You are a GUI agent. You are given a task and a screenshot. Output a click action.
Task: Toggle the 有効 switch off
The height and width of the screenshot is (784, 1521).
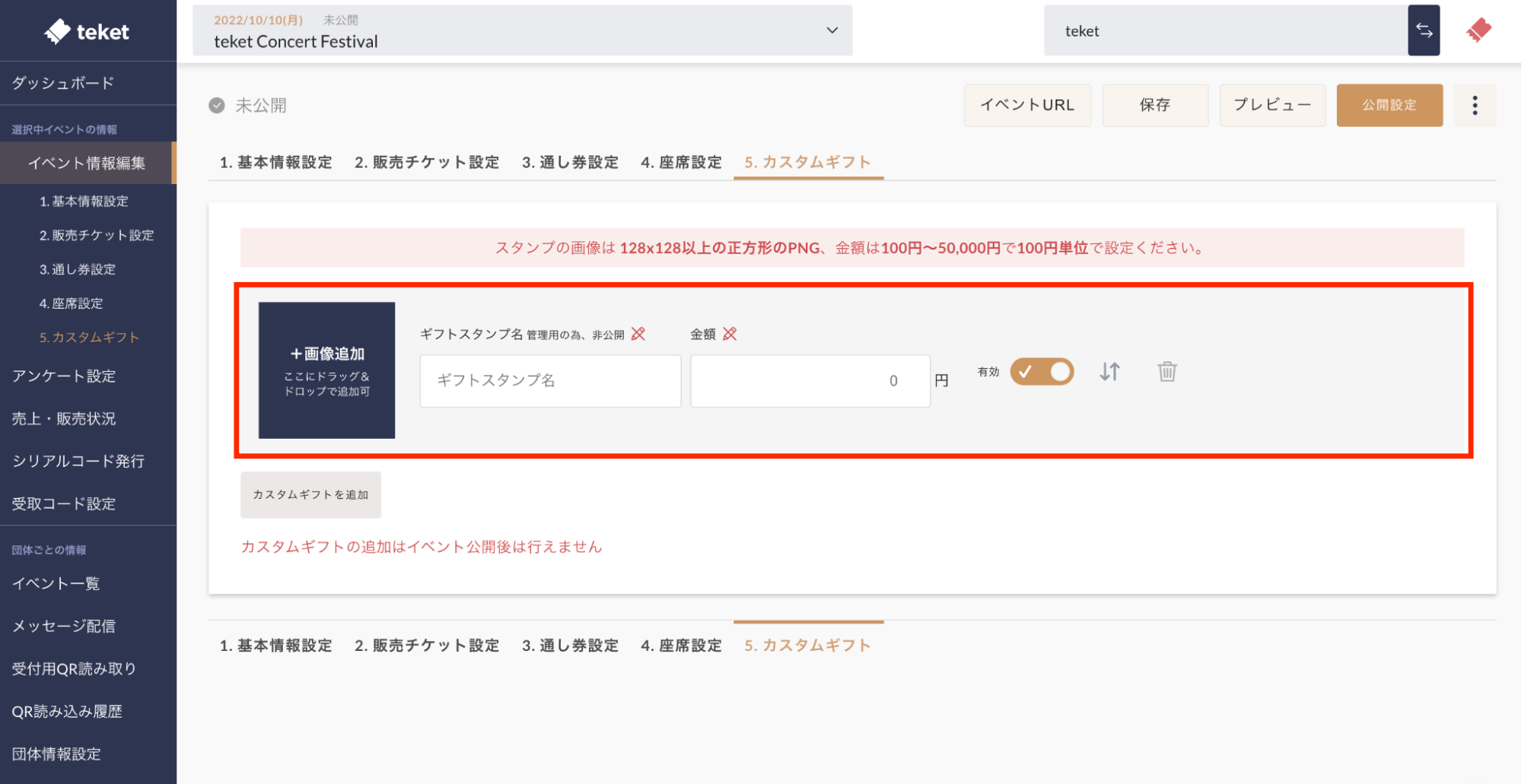tap(1042, 372)
